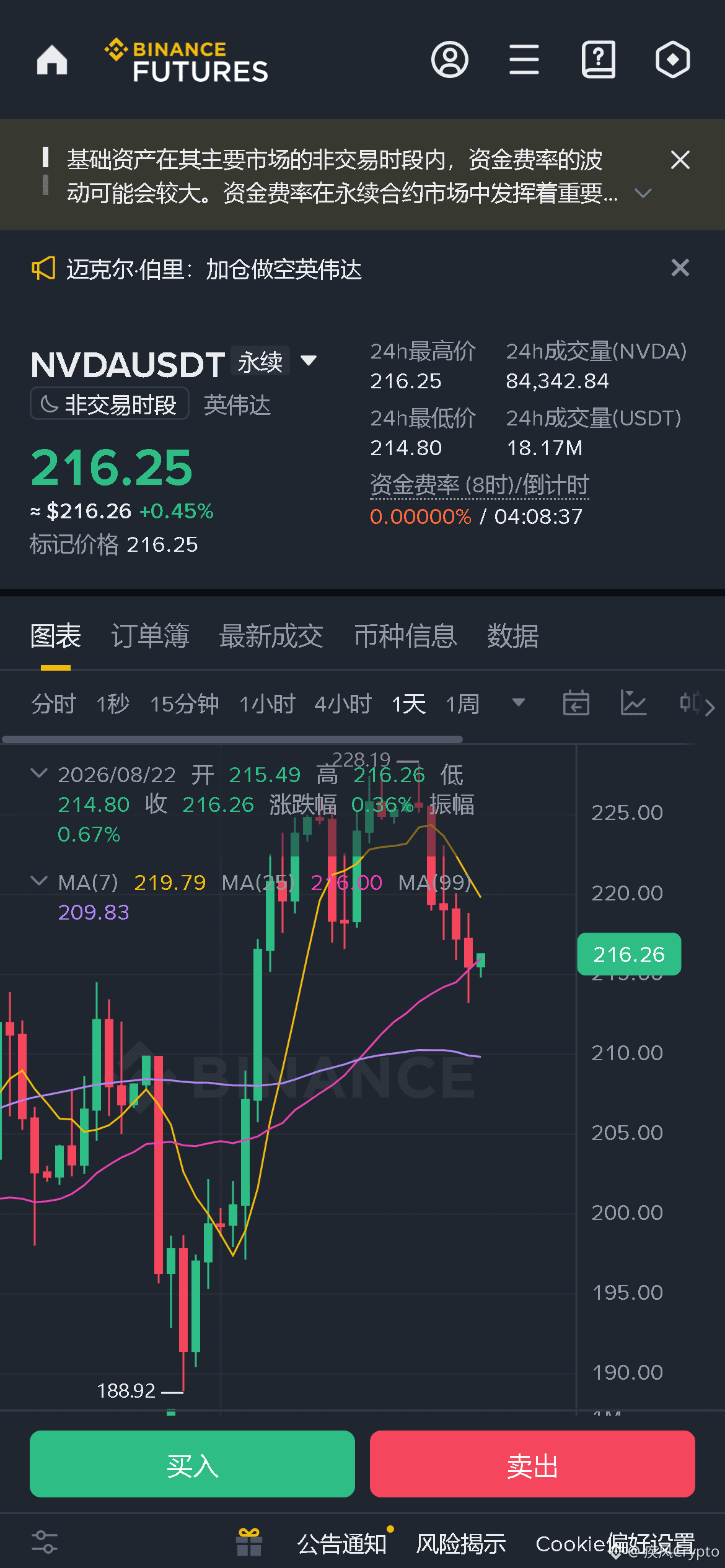
Task: Select the 分时 time-line interval
Action: [x=53, y=704]
